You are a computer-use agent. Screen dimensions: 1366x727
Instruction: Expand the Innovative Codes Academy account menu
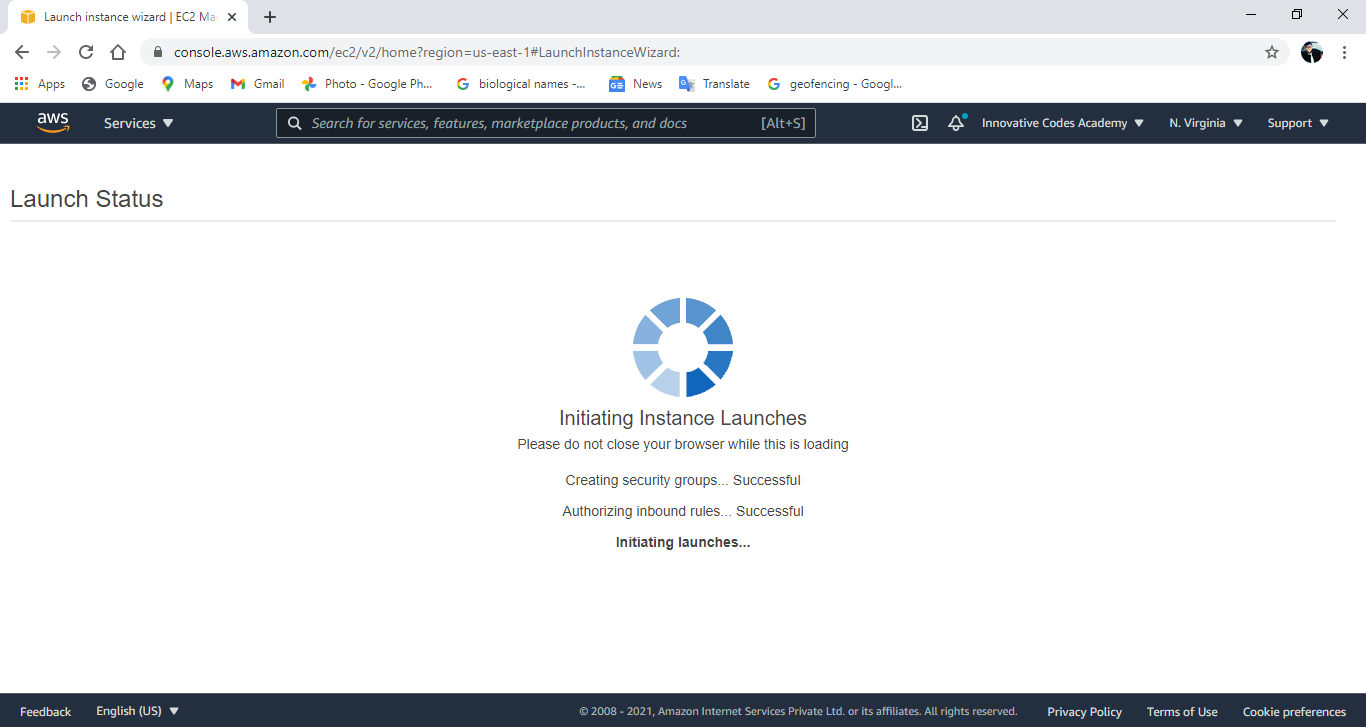(x=1061, y=122)
